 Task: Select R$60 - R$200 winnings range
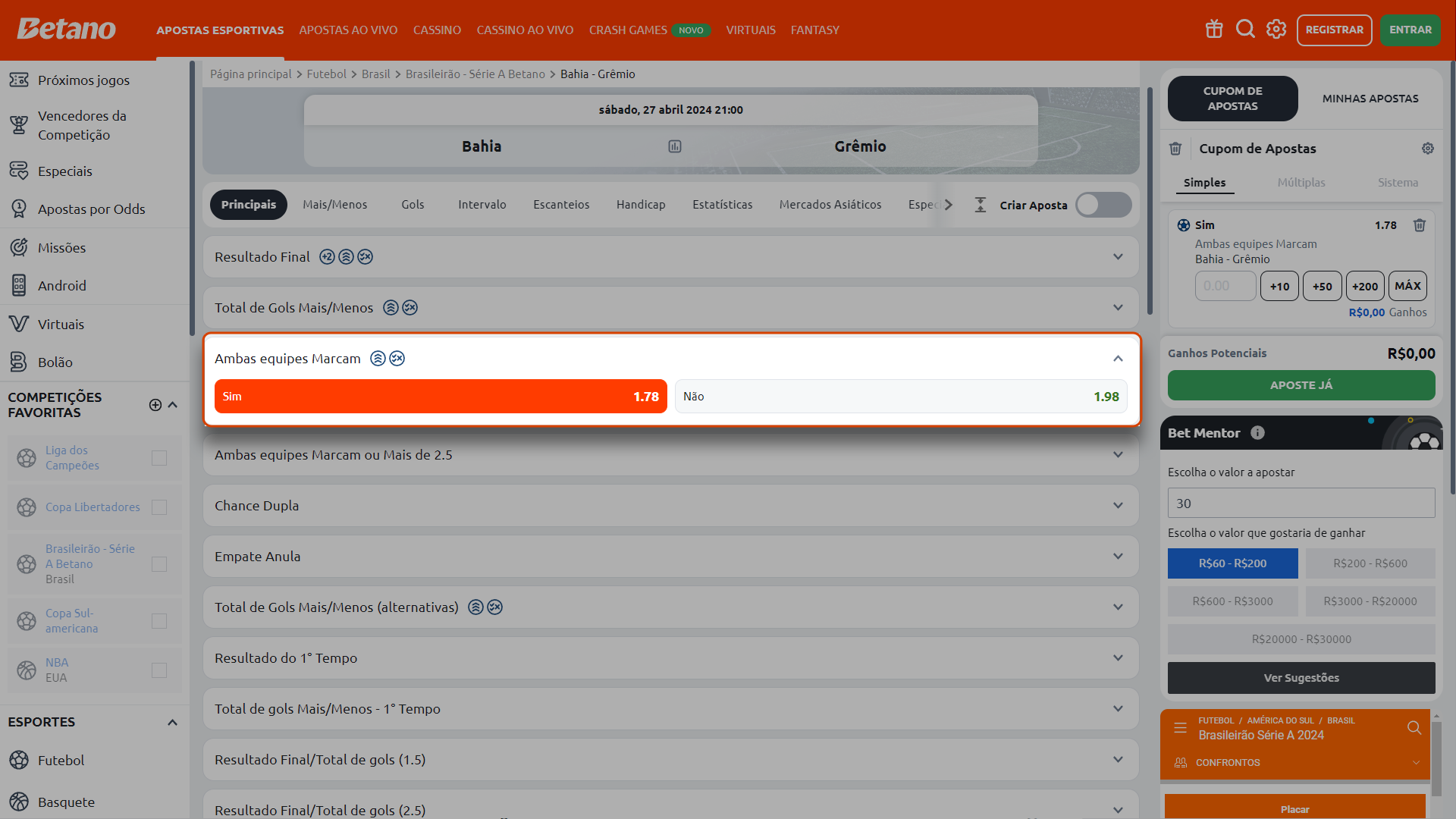pos(1232,563)
